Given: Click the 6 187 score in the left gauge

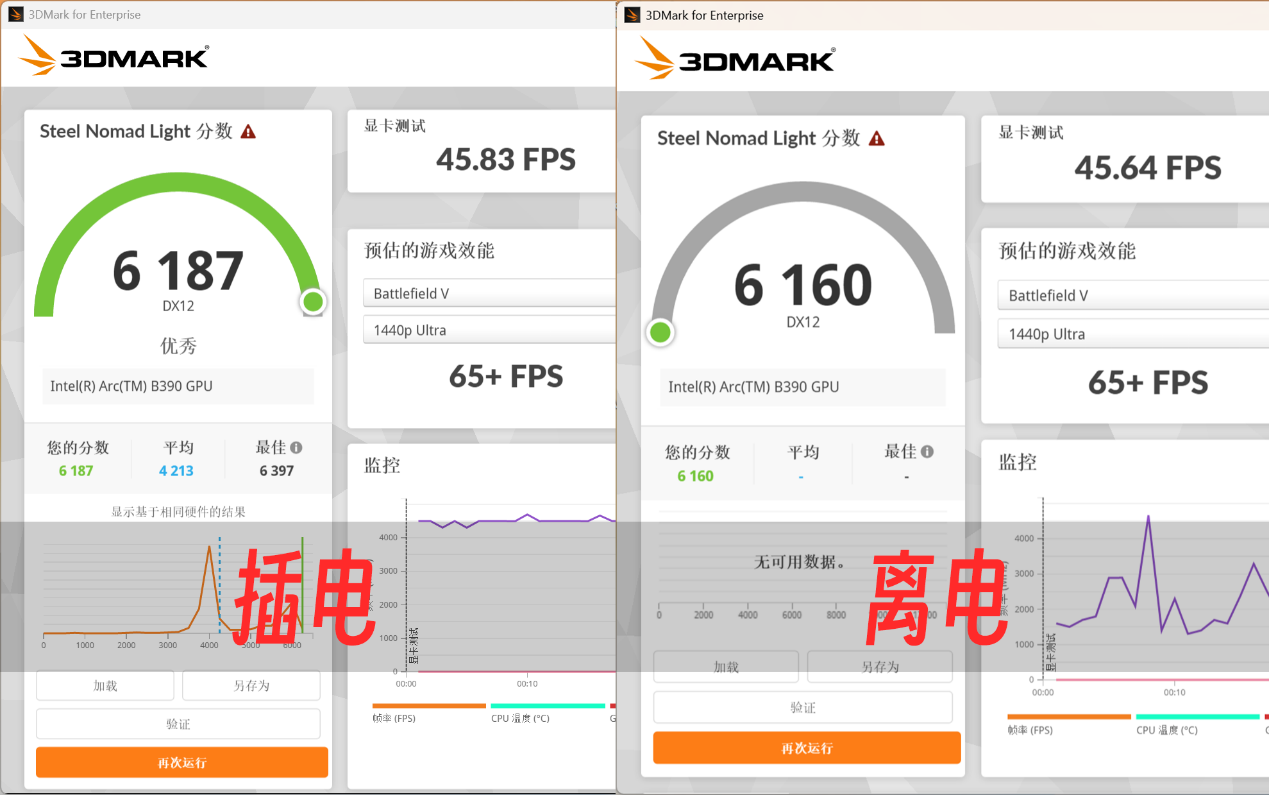Looking at the screenshot, I should 178,271.
